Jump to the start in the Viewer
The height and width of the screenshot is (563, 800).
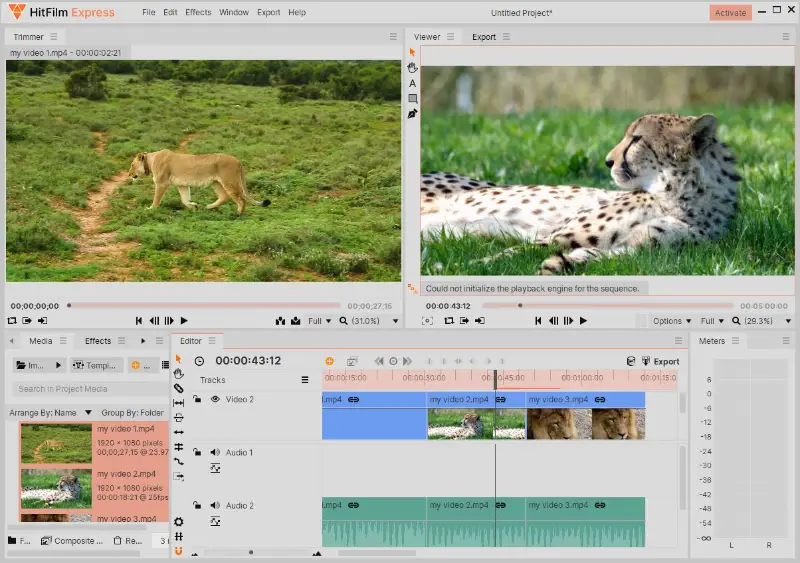pyautogui.click(x=538, y=321)
